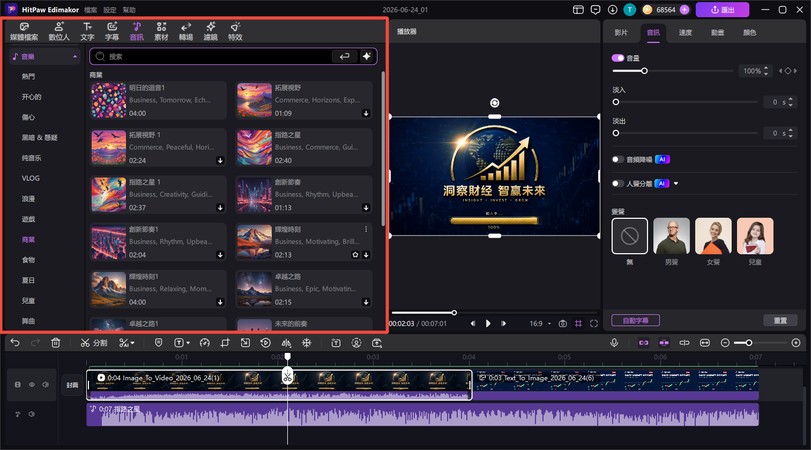This screenshot has height=450, width=811.
Task: Download the 拓展視野 01:09 track
Action: (x=366, y=113)
